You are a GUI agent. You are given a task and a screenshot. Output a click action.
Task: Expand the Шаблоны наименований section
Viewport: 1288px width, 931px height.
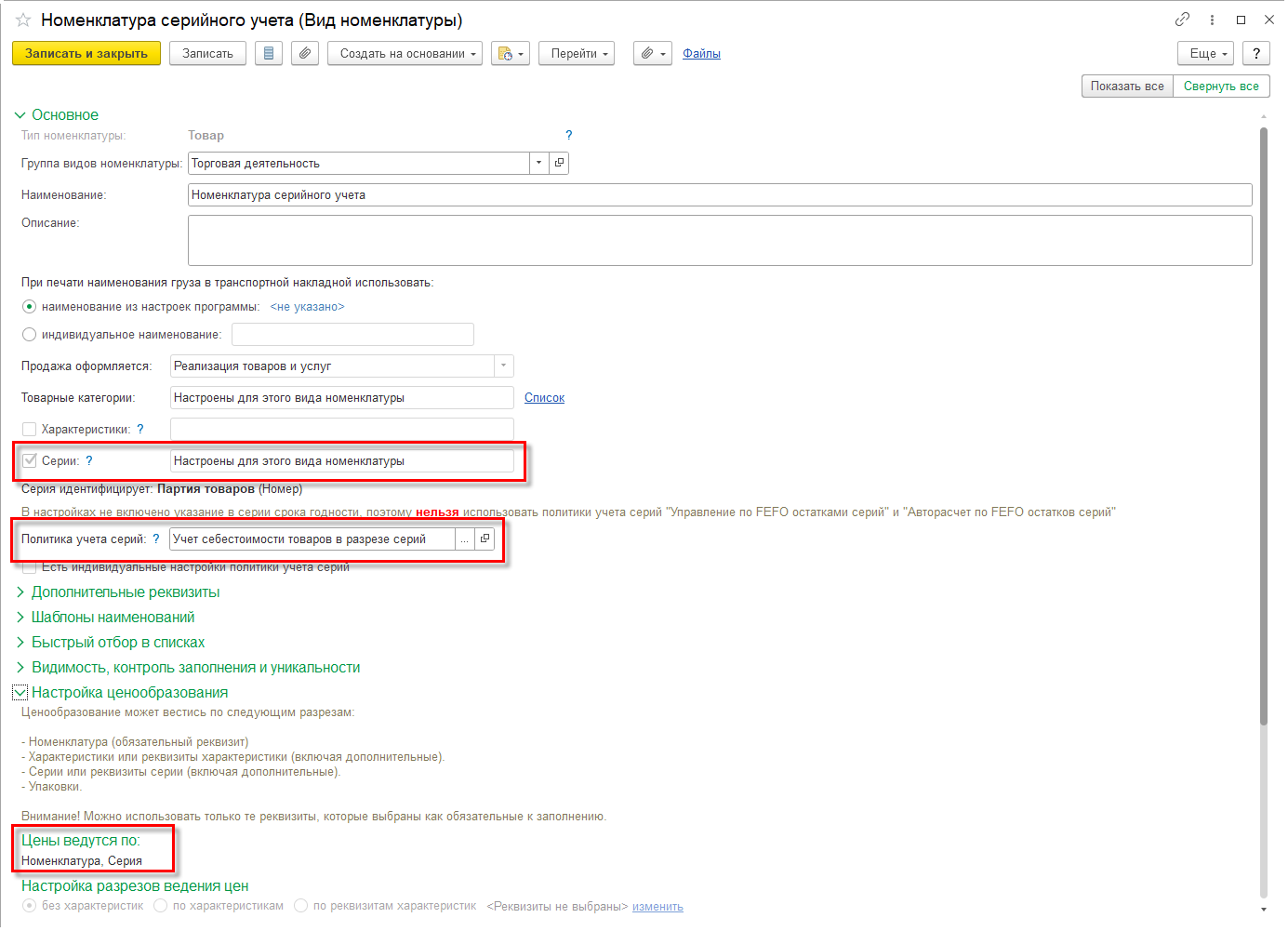click(113, 618)
